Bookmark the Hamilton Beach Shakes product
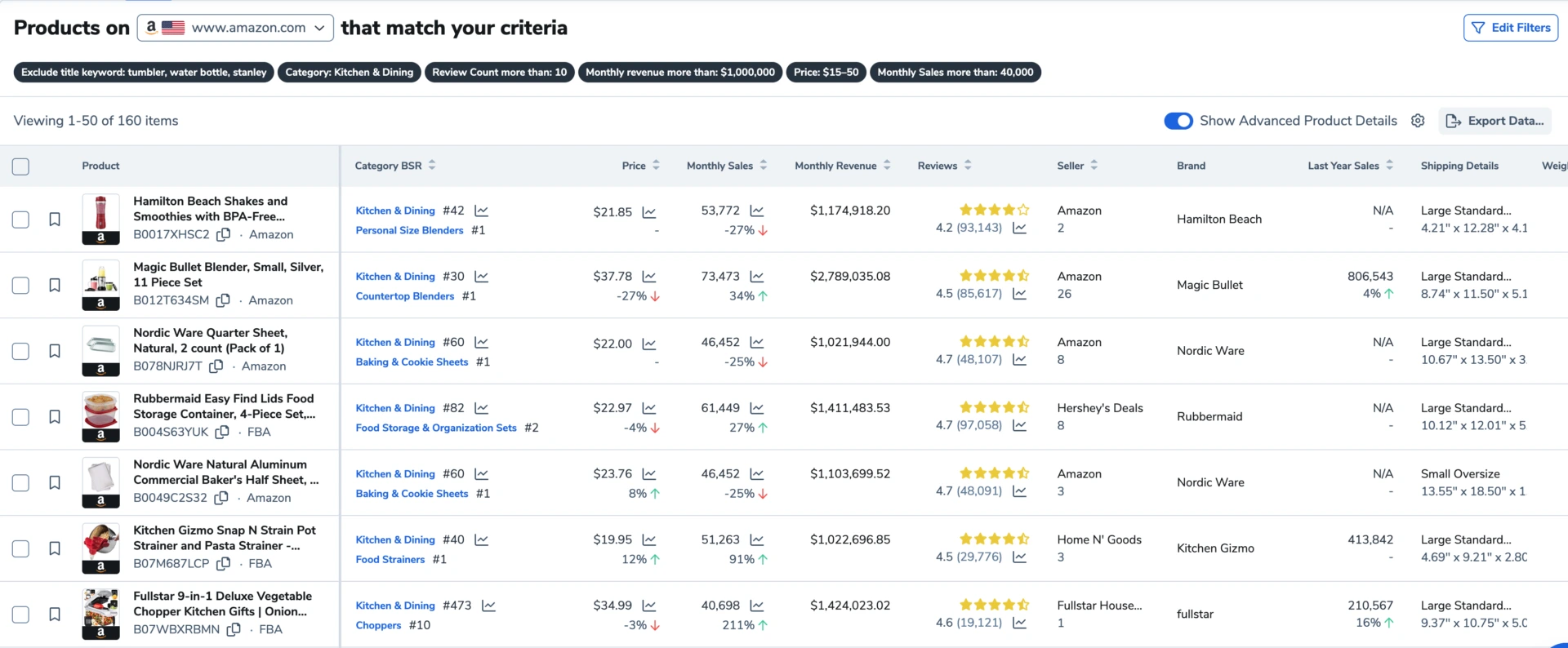Screen dimensions: 1568x648 coord(55,220)
